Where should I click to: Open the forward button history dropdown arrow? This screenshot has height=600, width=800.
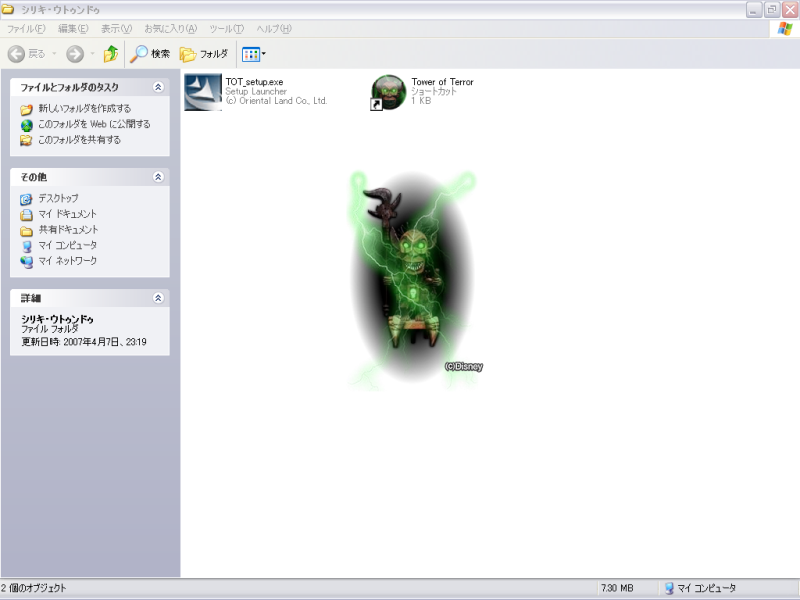(x=92, y=54)
